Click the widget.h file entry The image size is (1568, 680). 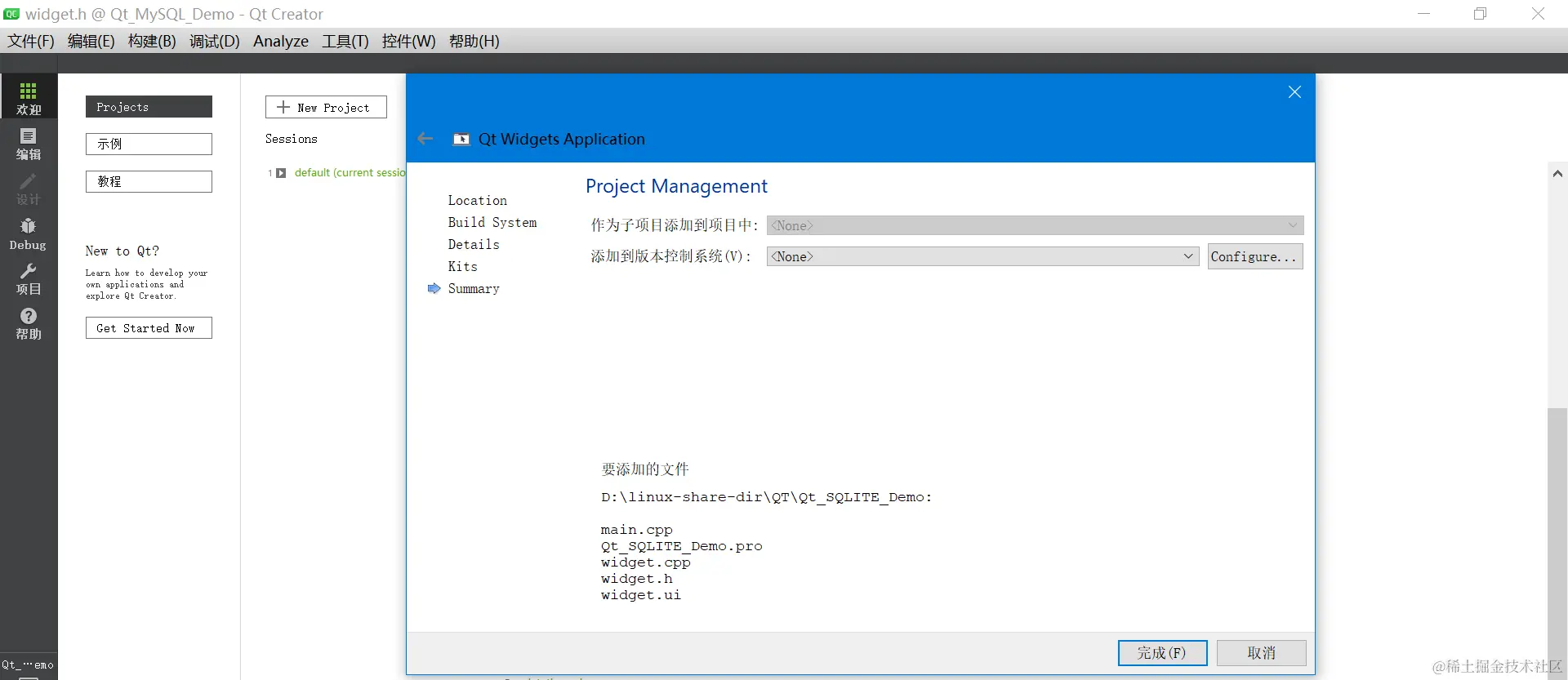[637, 579]
